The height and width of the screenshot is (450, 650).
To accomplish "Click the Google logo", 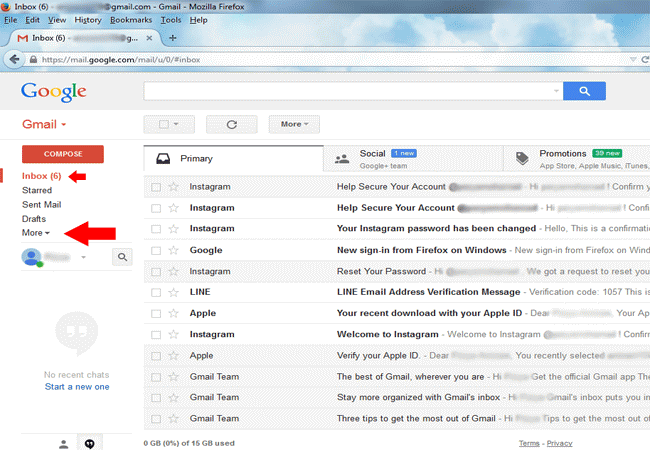I will tap(54, 92).
